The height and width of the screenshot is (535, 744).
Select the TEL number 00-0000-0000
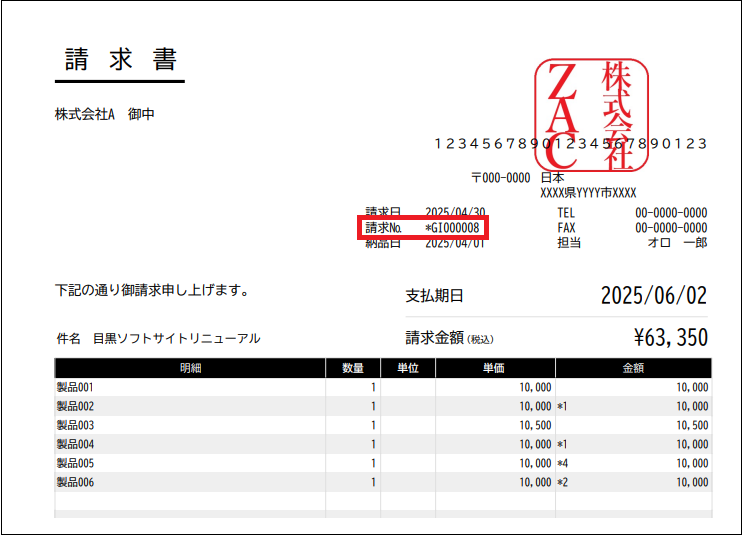(x=671, y=213)
